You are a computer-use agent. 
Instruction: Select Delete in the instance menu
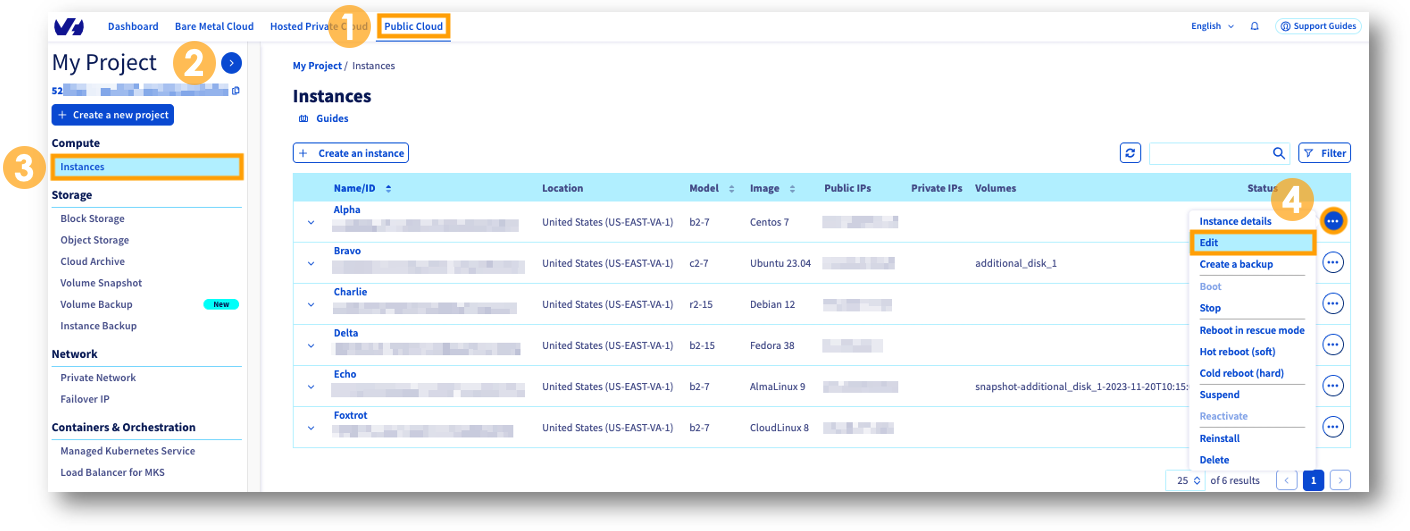tap(1214, 460)
